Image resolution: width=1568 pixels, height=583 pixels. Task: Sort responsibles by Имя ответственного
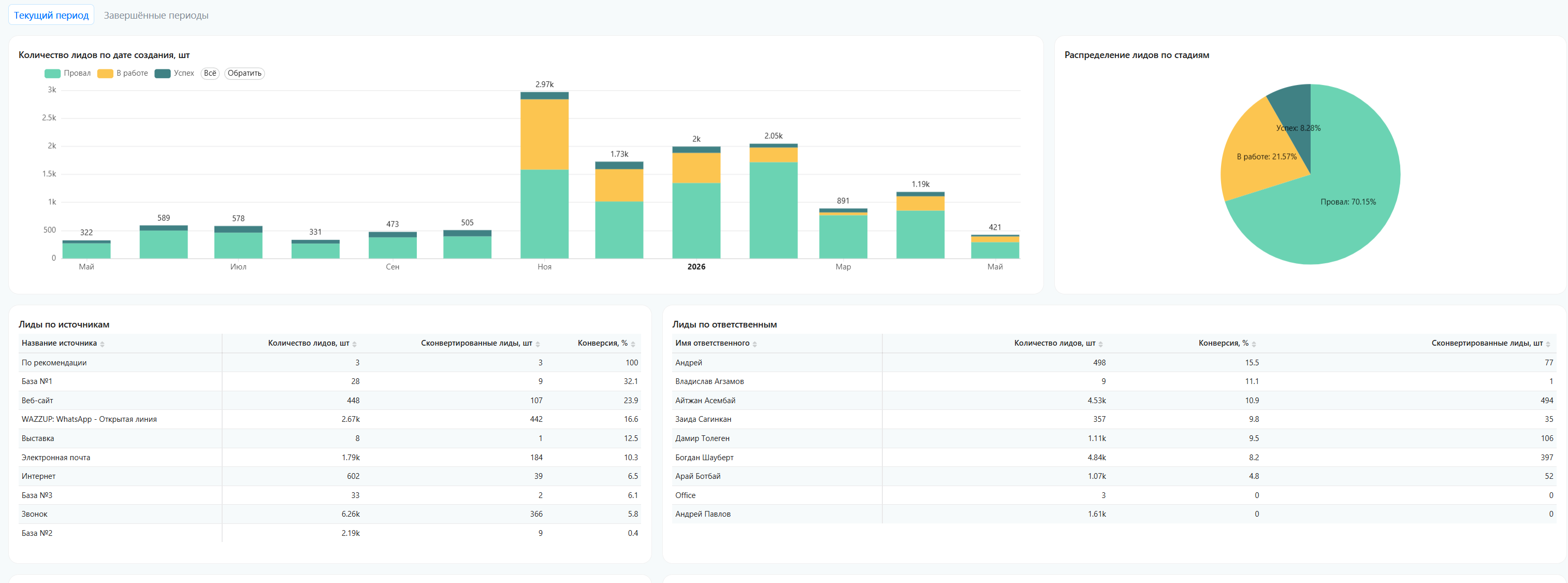coord(716,344)
